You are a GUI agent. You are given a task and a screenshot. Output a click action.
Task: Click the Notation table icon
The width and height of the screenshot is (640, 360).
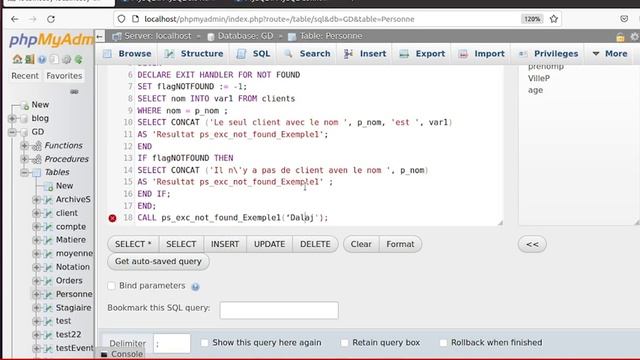click(49, 267)
